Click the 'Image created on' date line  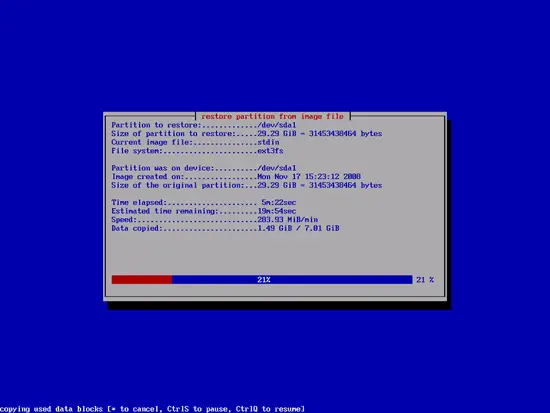(x=236, y=176)
